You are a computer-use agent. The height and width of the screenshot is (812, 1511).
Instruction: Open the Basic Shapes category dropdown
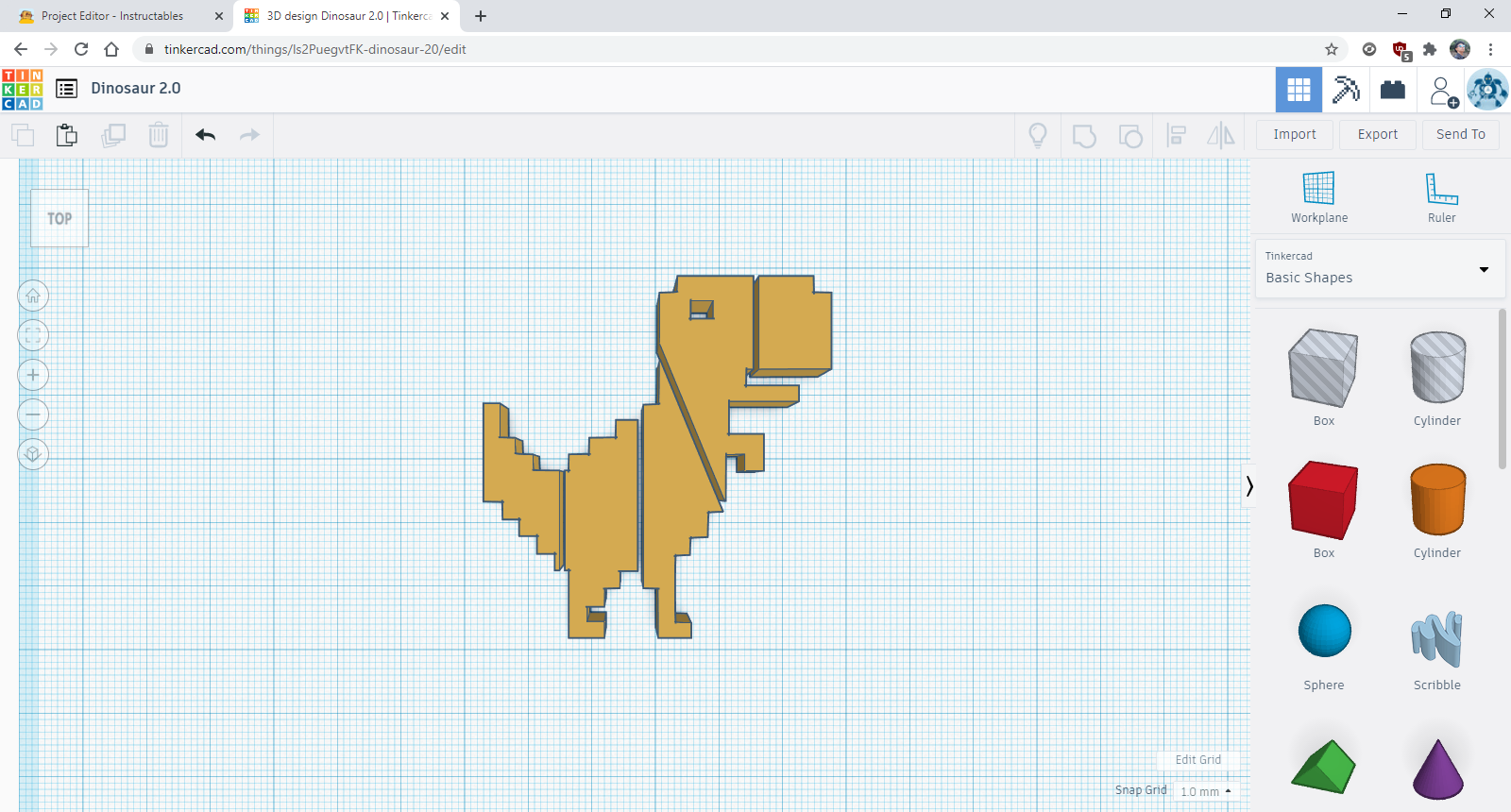[1380, 269]
